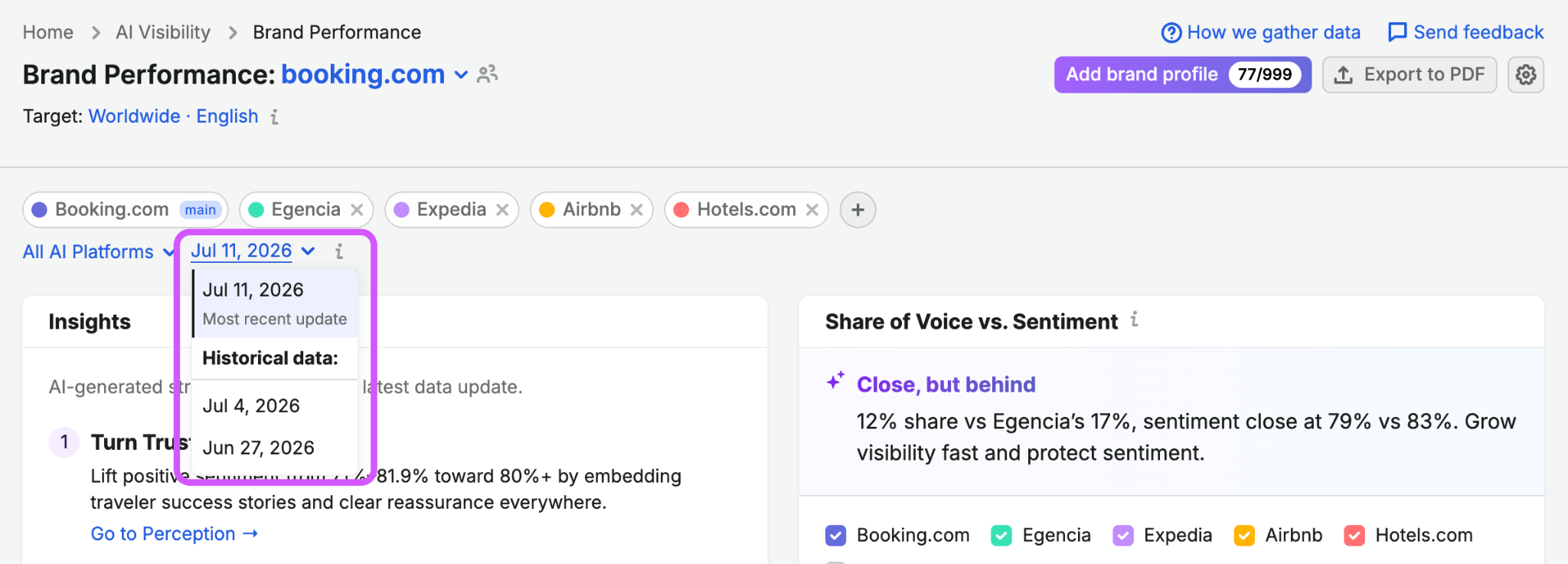Click info icon next to date selector
This screenshot has width=1568, height=564.
click(x=339, y=251)
